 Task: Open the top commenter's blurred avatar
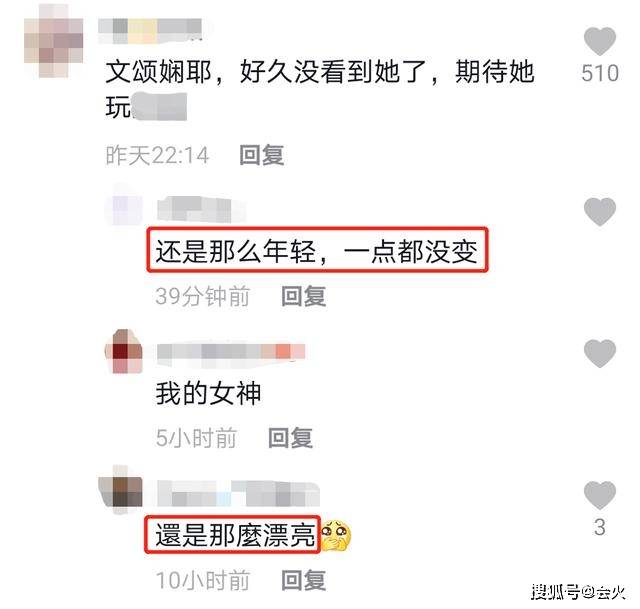pos(54,41)
